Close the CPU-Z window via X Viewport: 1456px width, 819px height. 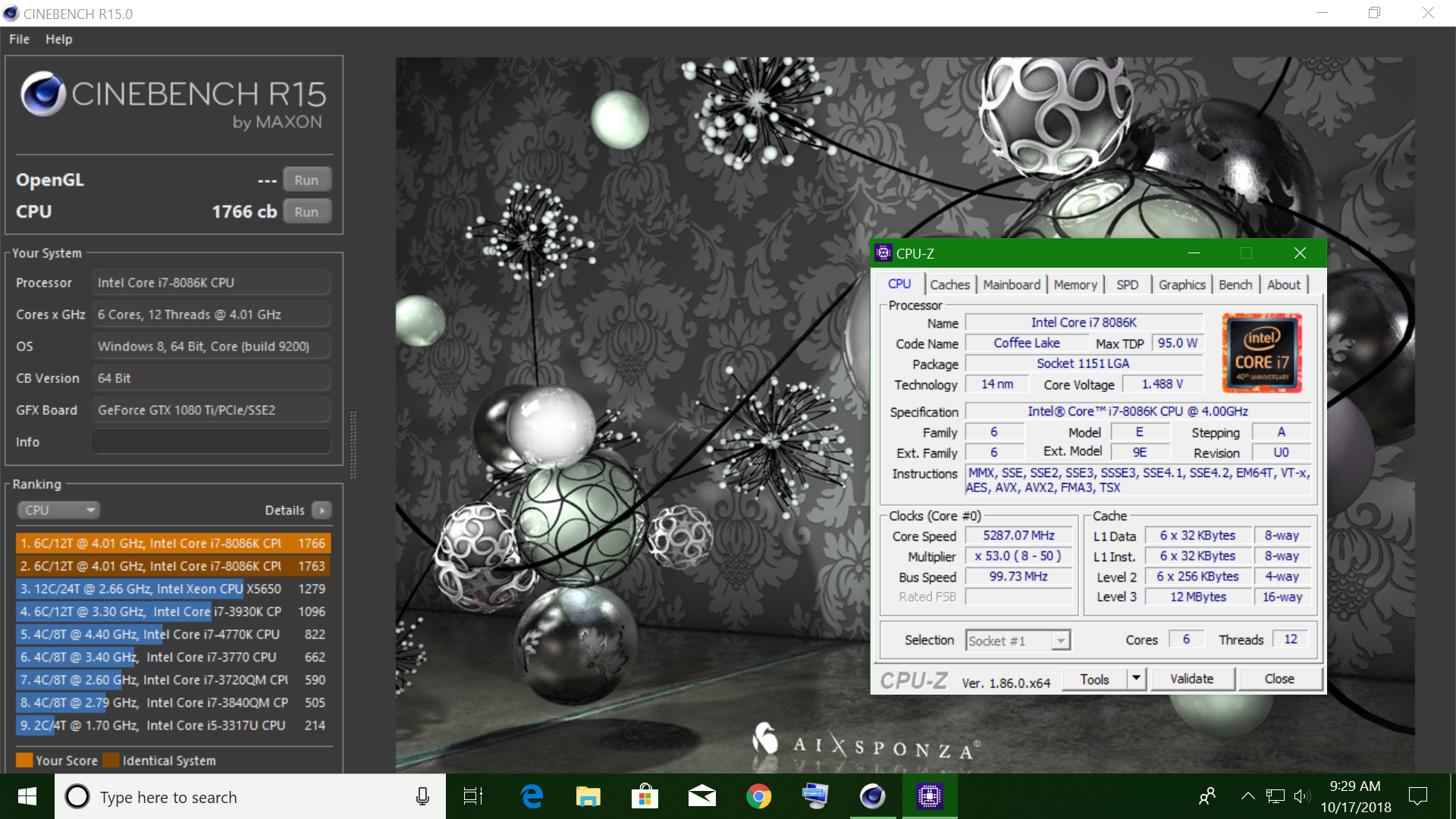[1300, 253]
